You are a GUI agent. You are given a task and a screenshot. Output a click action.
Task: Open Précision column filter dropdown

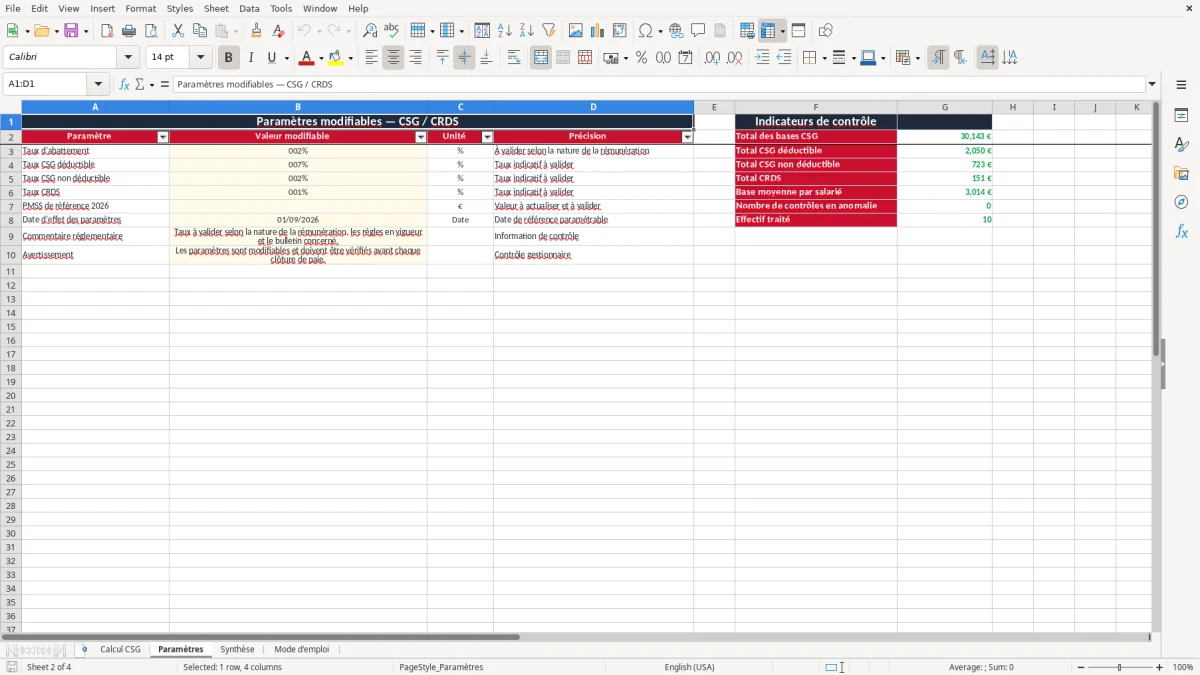click(x=687, y=137)
